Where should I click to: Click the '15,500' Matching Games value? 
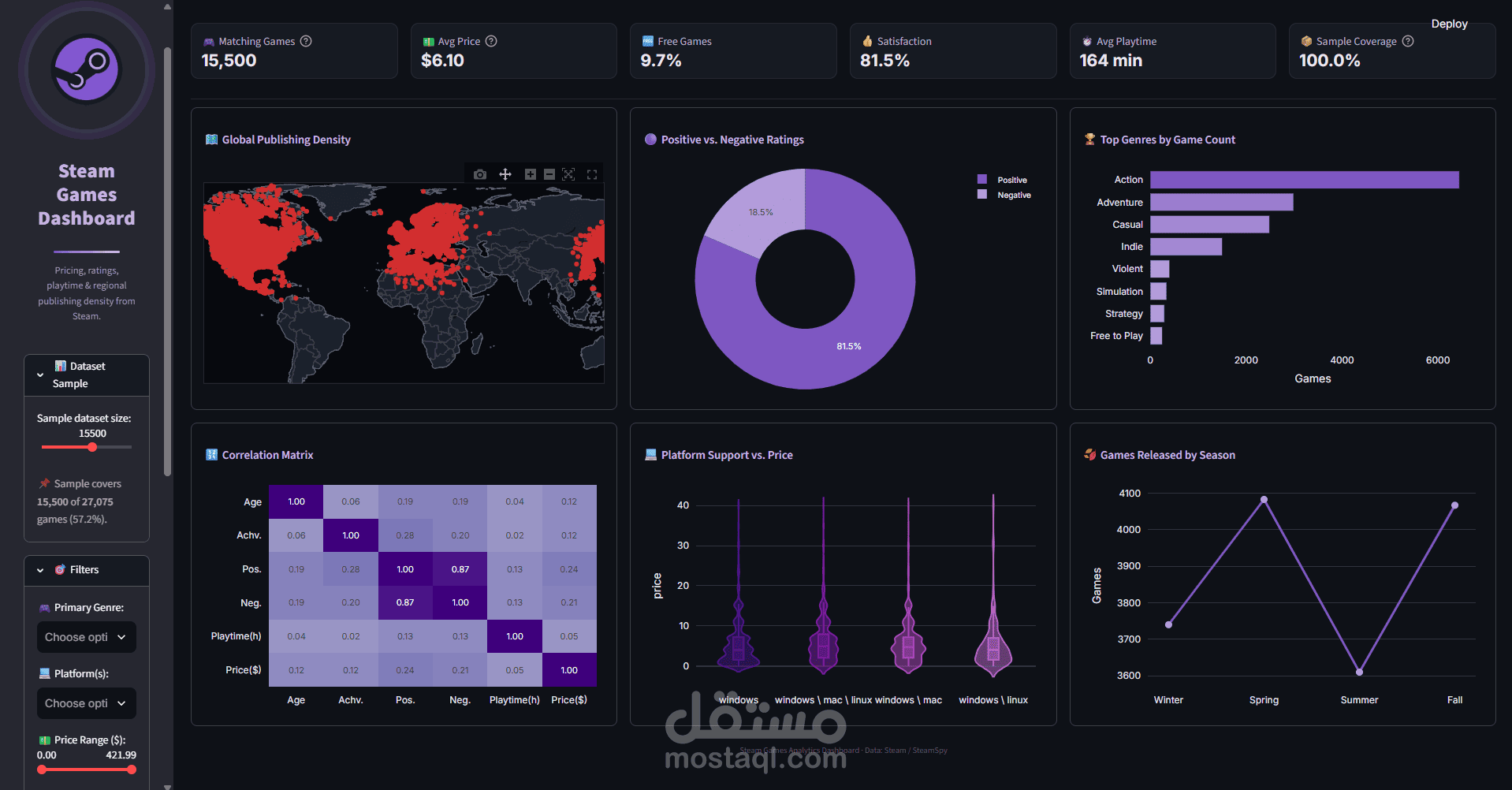tap(229, 61)
